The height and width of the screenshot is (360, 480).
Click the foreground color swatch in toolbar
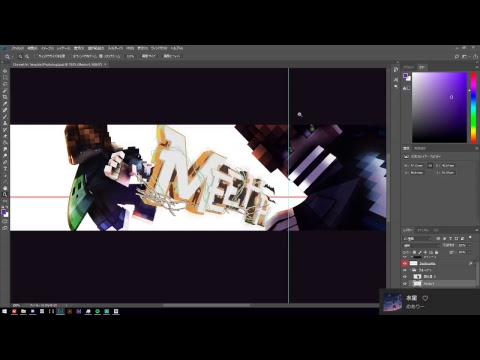pyautogui.click(x=3, y=212)
